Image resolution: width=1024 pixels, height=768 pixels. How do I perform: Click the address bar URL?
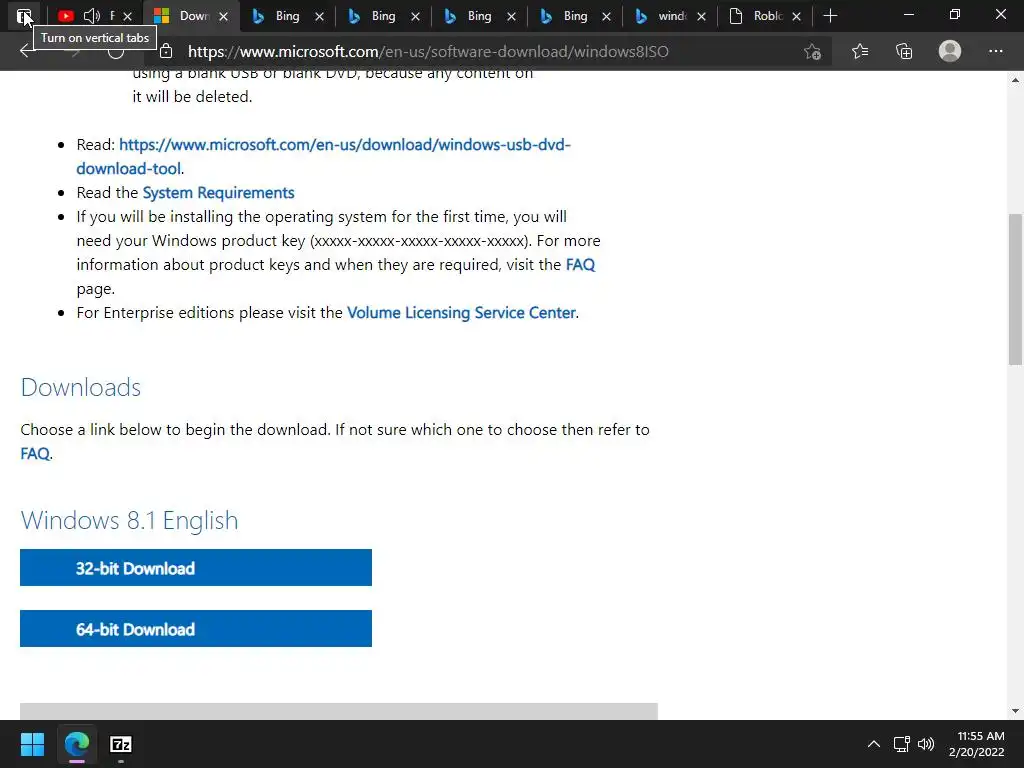pos(428,52)
